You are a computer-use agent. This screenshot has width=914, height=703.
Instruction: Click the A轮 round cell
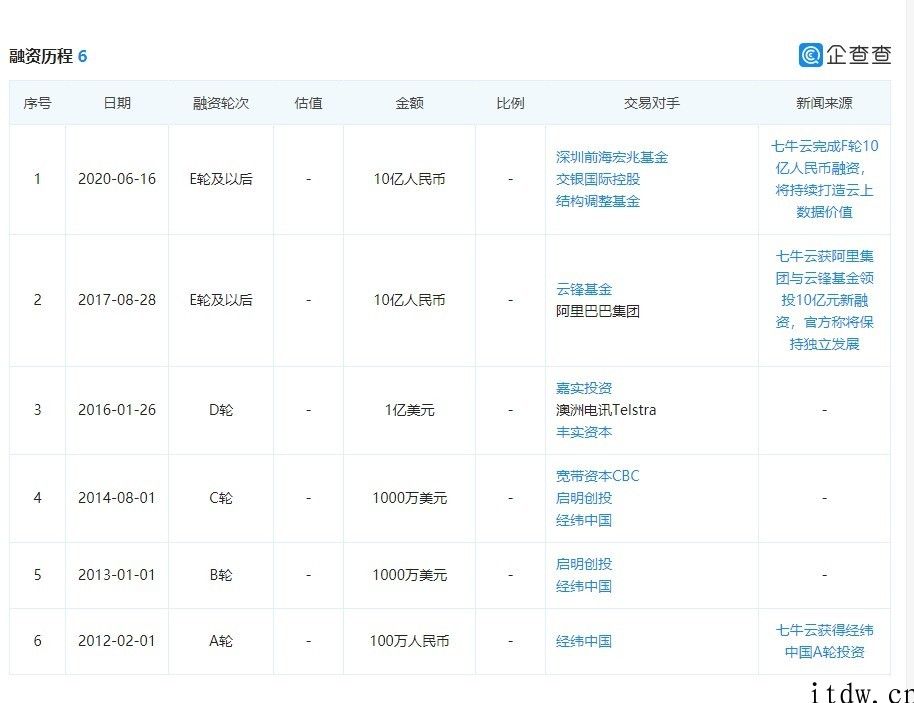(x=221, y=641)
